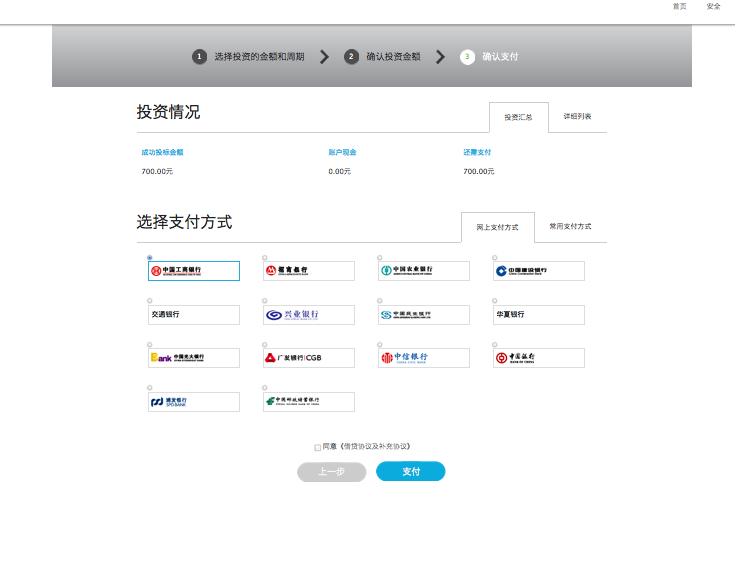Choose the 兴业银行 bank logo

[x=308, y=315]
